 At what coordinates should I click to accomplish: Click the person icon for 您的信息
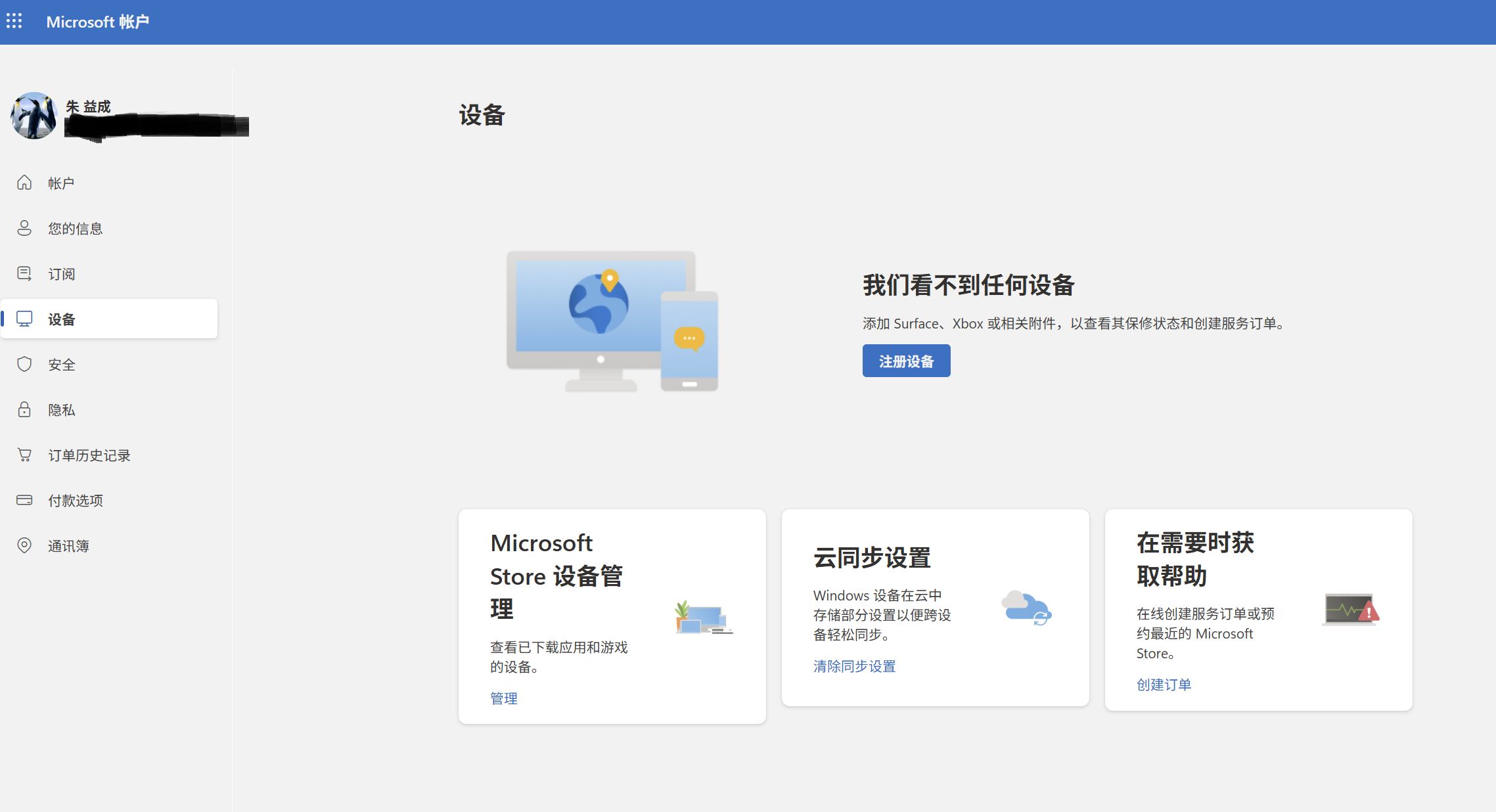pos(24,228)
